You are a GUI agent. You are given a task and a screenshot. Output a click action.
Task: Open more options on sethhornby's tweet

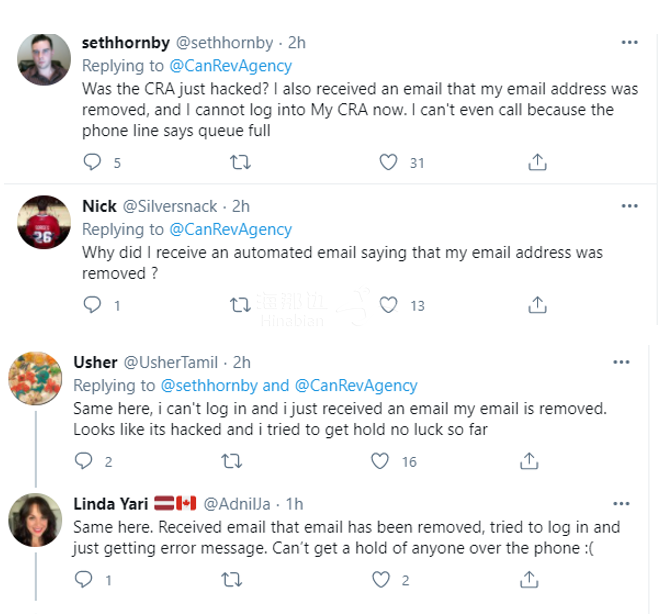(629, 42)
